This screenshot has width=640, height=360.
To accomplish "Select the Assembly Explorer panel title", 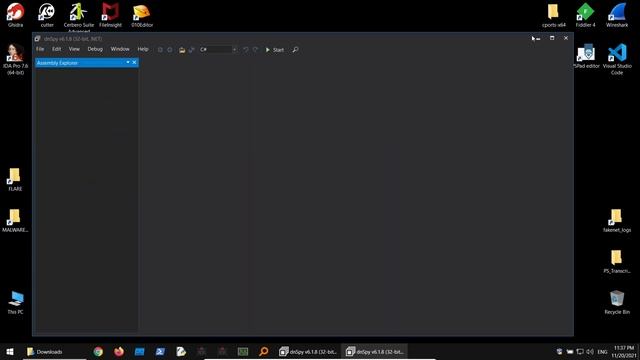I will coord(57,63).
